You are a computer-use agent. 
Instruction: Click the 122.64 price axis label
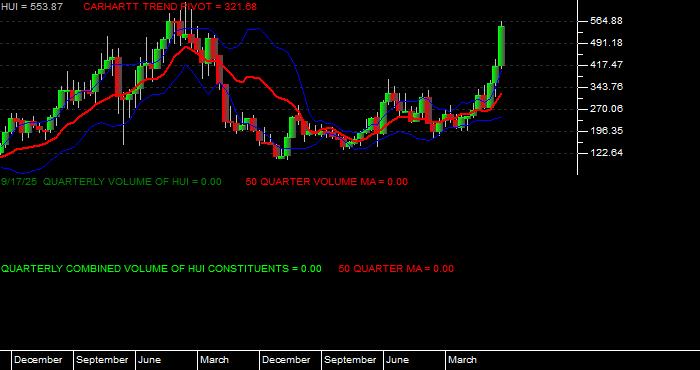(606, 153)
